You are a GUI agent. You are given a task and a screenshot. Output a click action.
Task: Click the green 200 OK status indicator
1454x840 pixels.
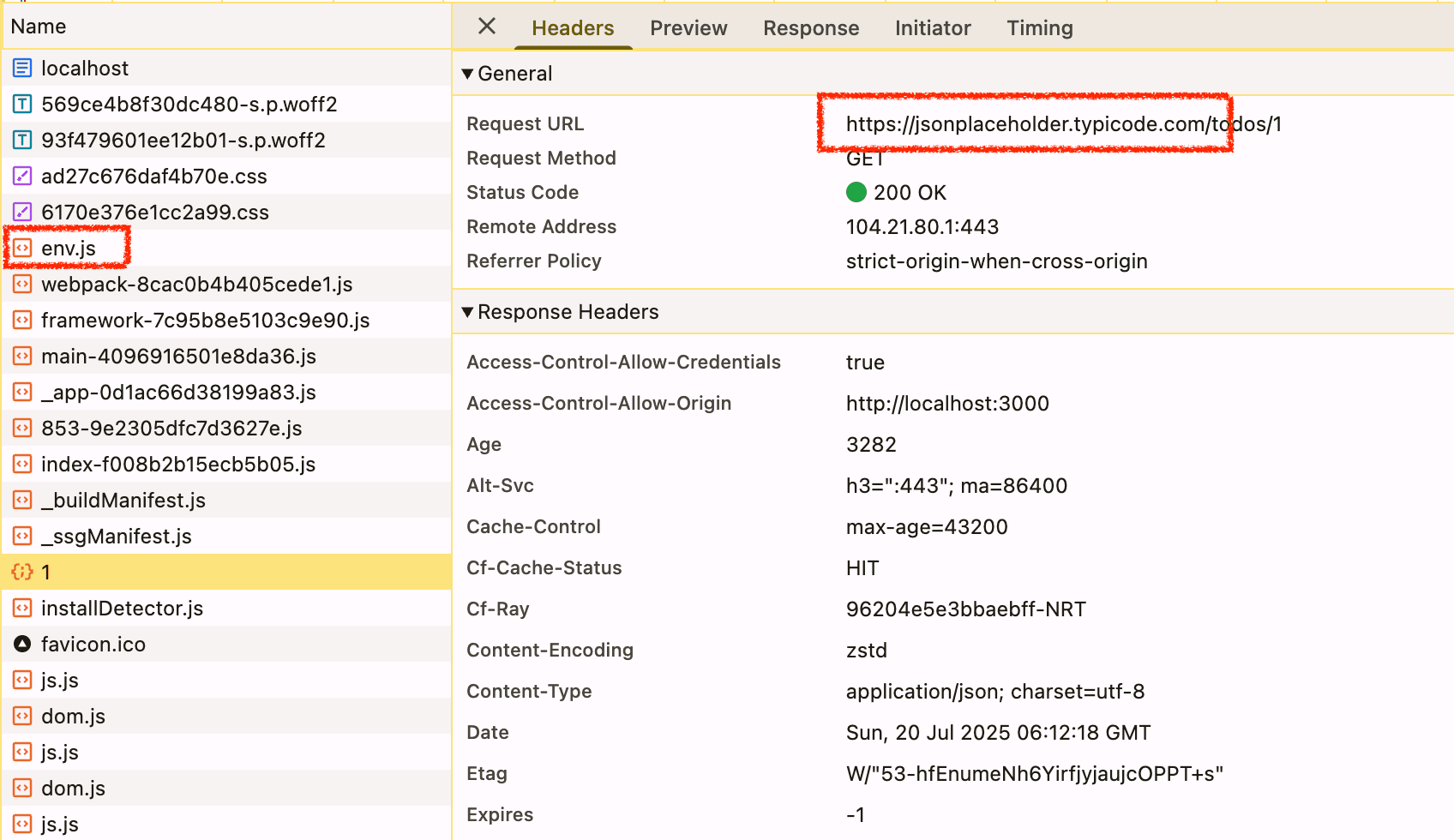(x=856, y=193)
